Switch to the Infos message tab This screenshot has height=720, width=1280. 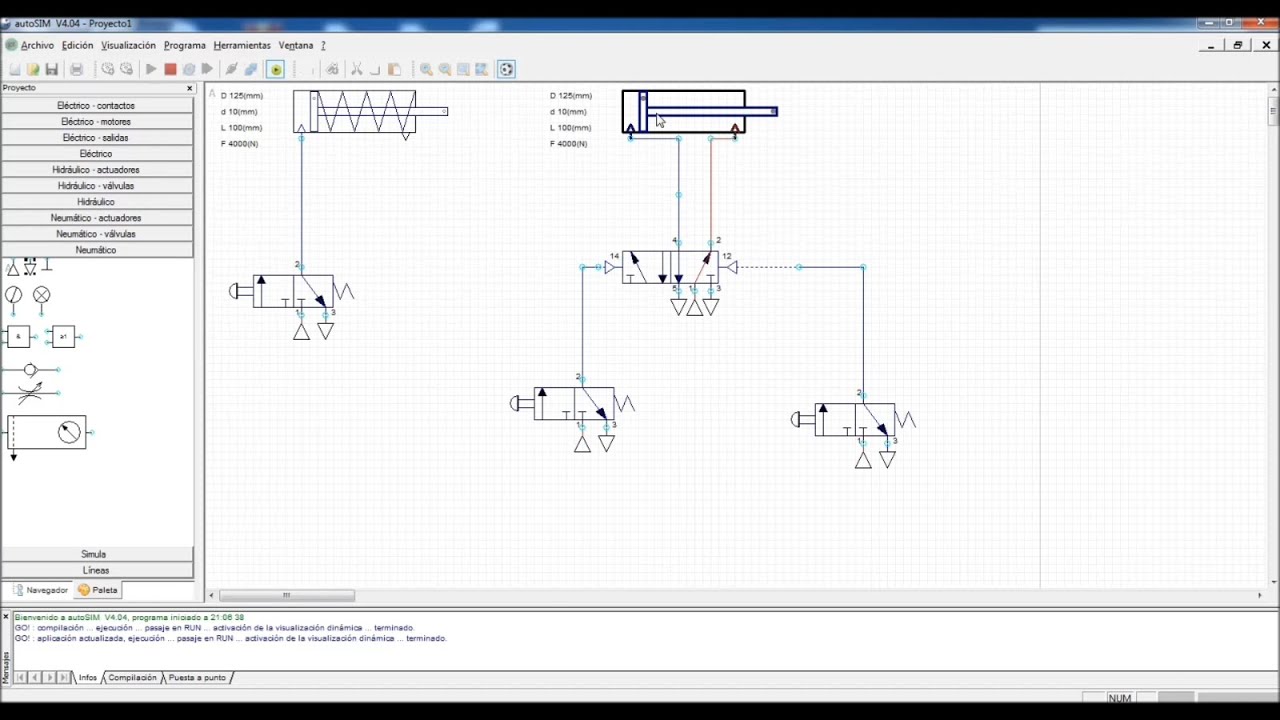click(88, 678)
